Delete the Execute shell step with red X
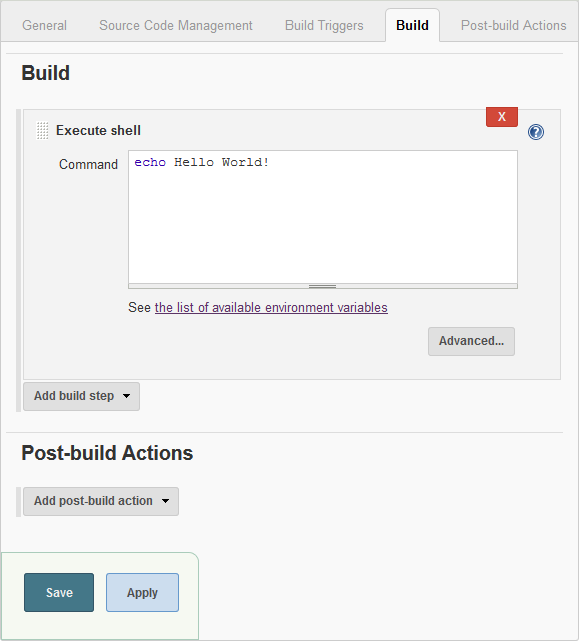579x641 pixels. click(x=502, y=117)
